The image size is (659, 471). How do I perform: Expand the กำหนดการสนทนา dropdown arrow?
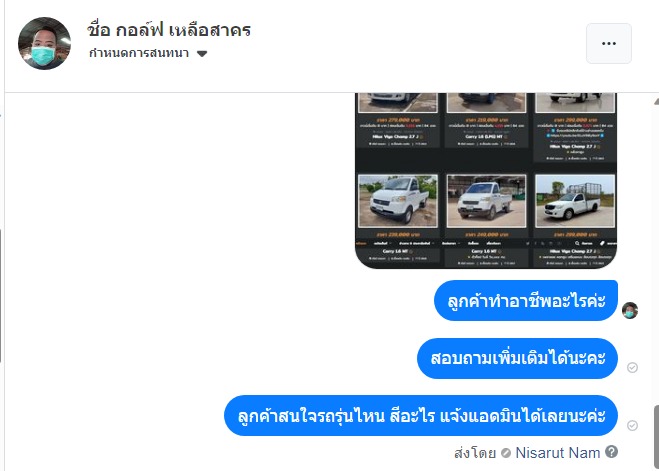[202, 54]
